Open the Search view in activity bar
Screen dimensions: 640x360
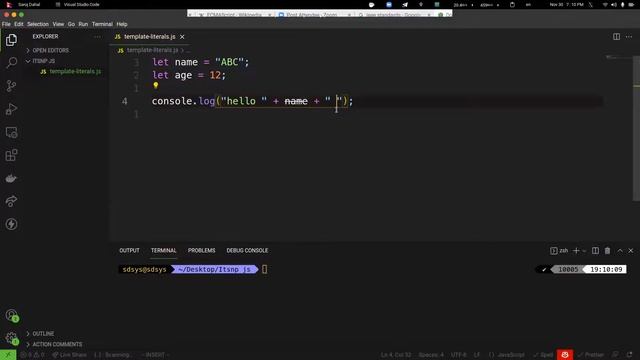(11, 62)
